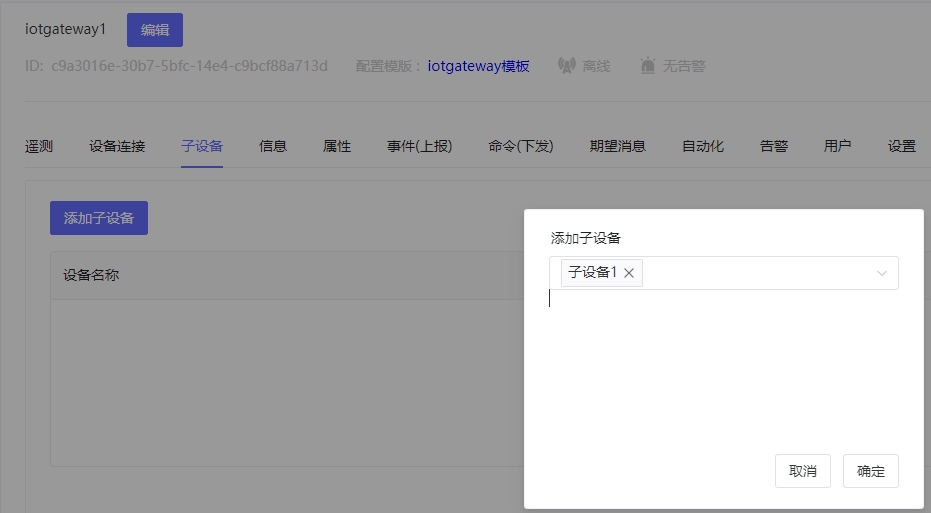The image size is (931, 513).
Task: Switch to the 告警 tab
Action: 774,146
